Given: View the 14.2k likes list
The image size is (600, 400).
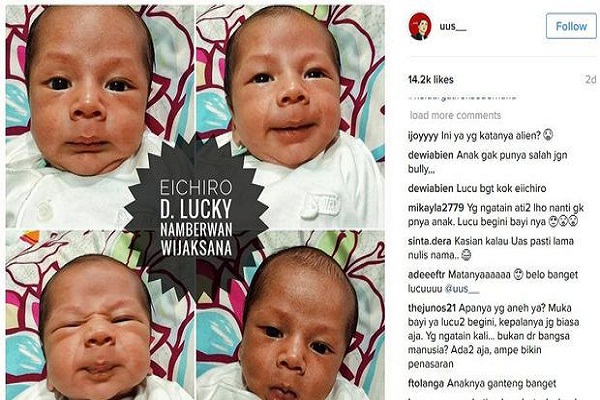Looking at the screenshot, I should [x=430, y=80].
